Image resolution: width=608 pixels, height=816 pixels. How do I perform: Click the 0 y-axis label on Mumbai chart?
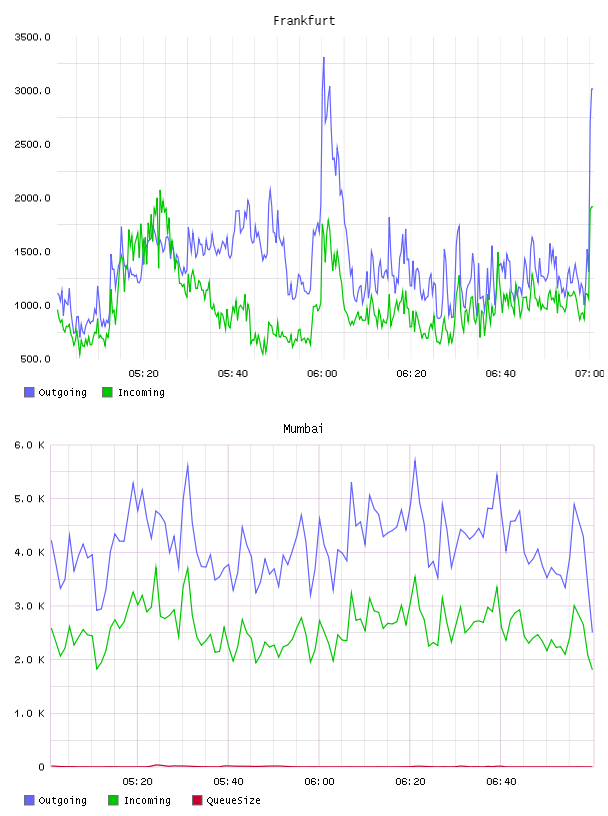point(42,767)
